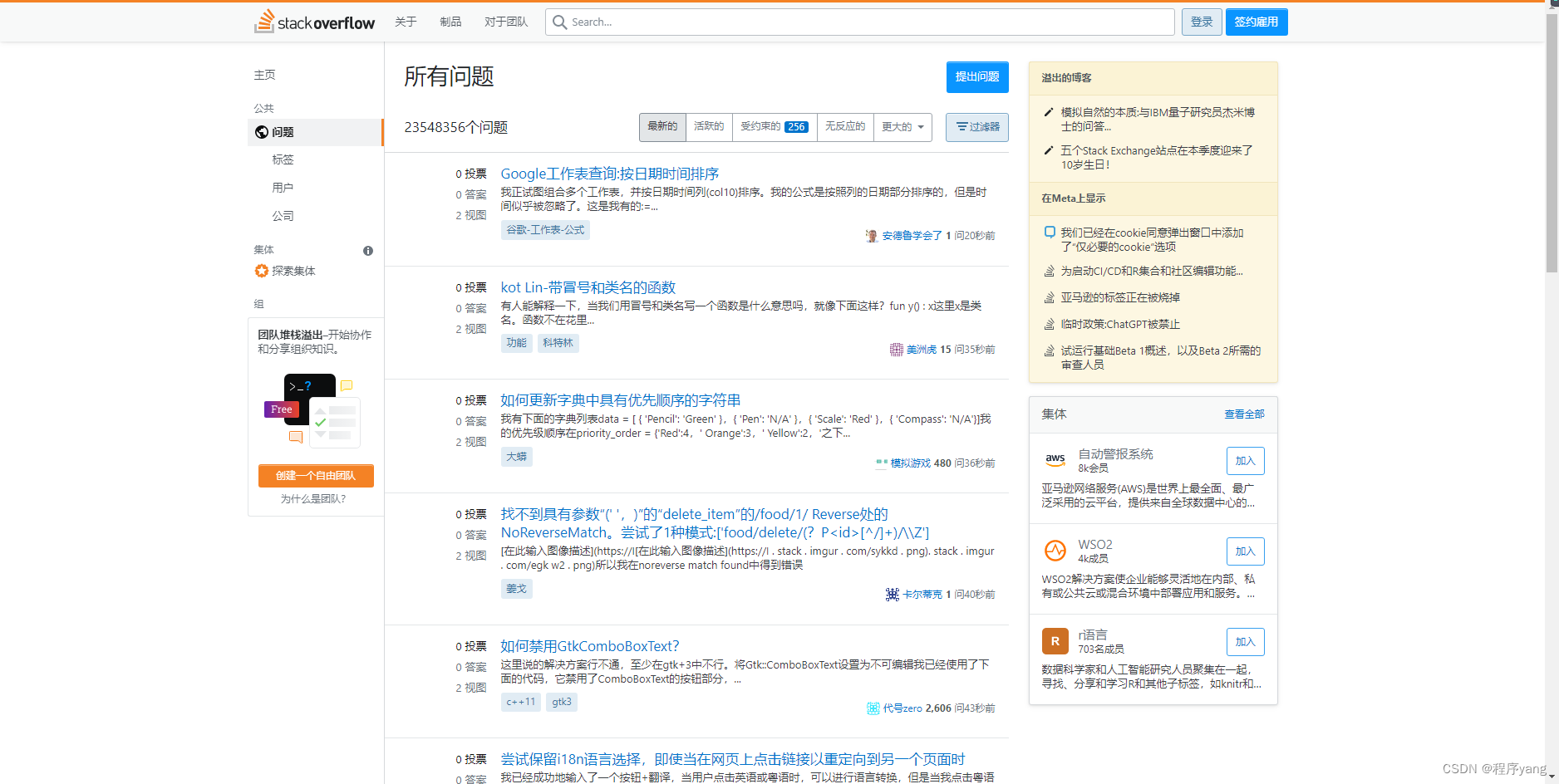This screenshot has height=784, width=1559.
Task: Click the globe icon next to 问题
Action: pos(262,132)
